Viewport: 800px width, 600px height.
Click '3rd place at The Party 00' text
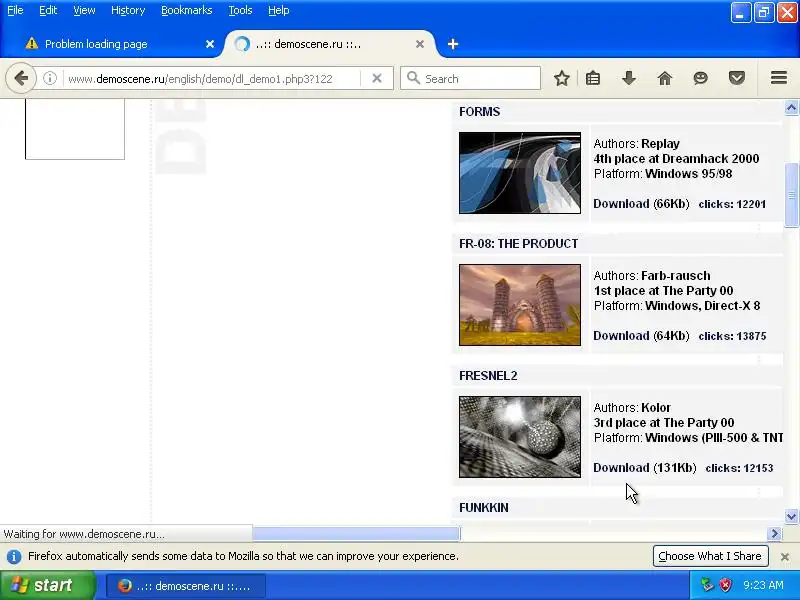(664, 423)
